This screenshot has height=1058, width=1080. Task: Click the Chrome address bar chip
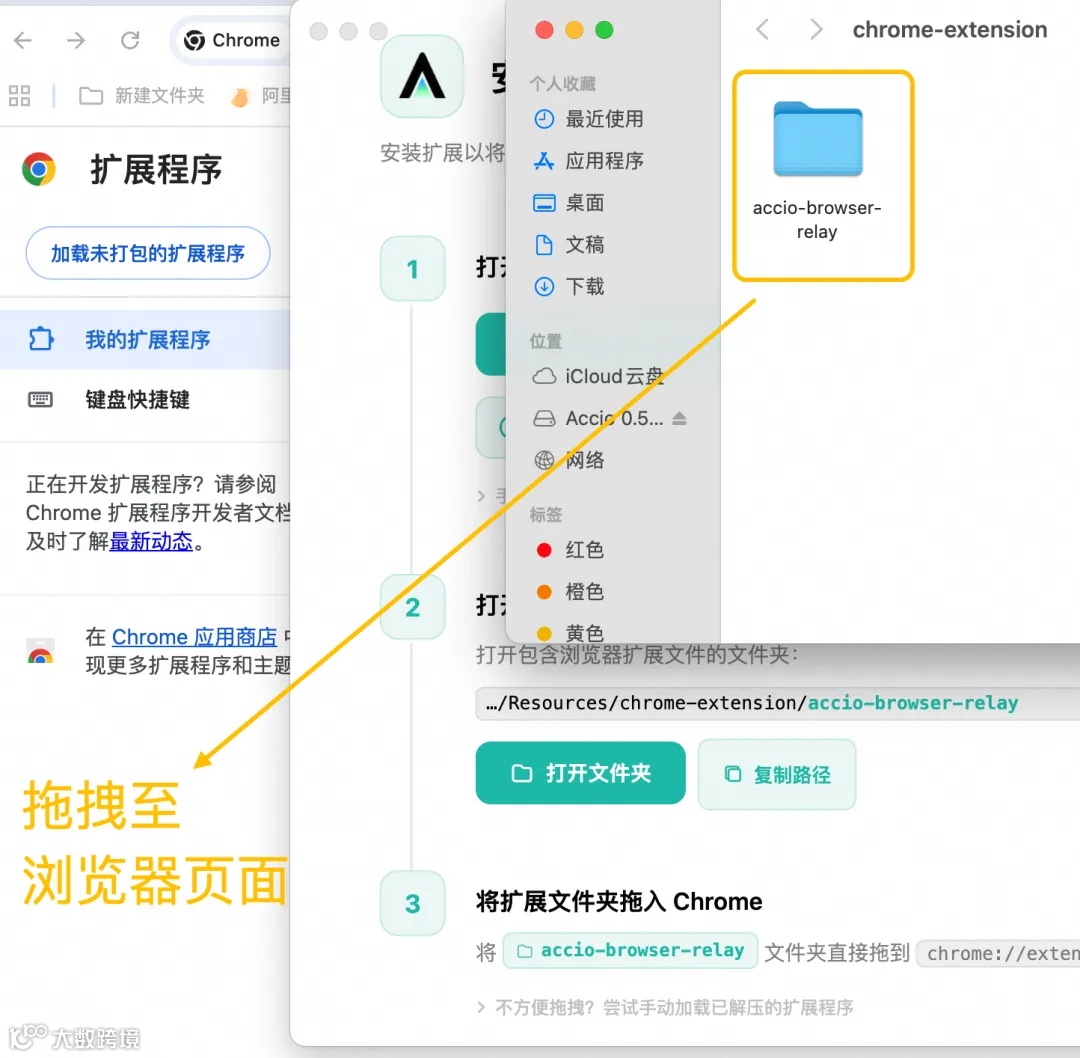pos(231,41)
